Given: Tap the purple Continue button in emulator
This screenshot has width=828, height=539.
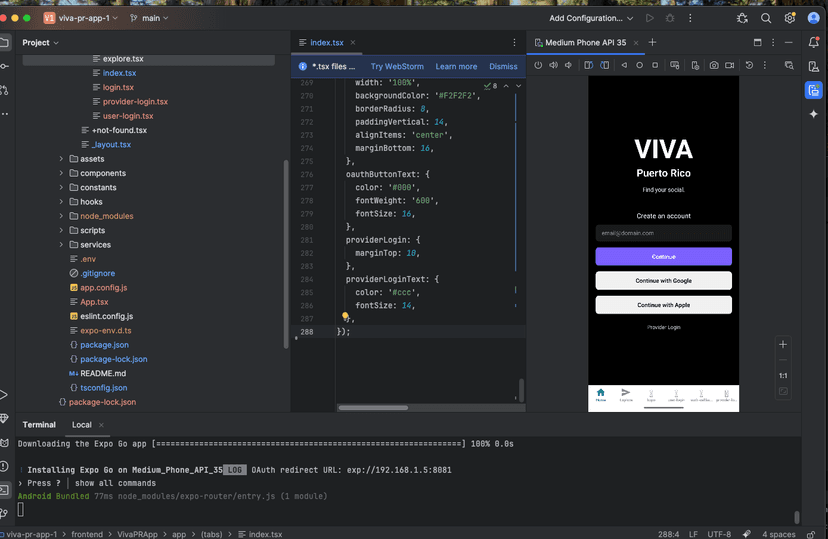Looking at the screenshot, I should (664, 257).
